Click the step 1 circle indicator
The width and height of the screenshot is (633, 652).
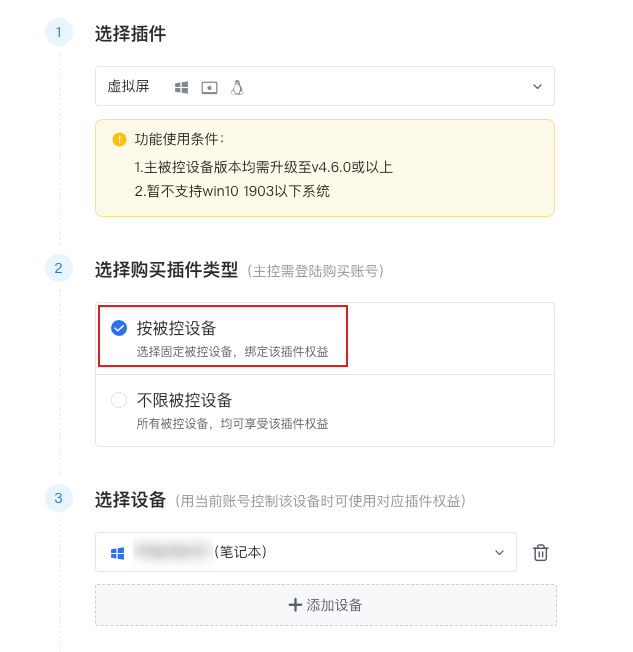[59, 32]
